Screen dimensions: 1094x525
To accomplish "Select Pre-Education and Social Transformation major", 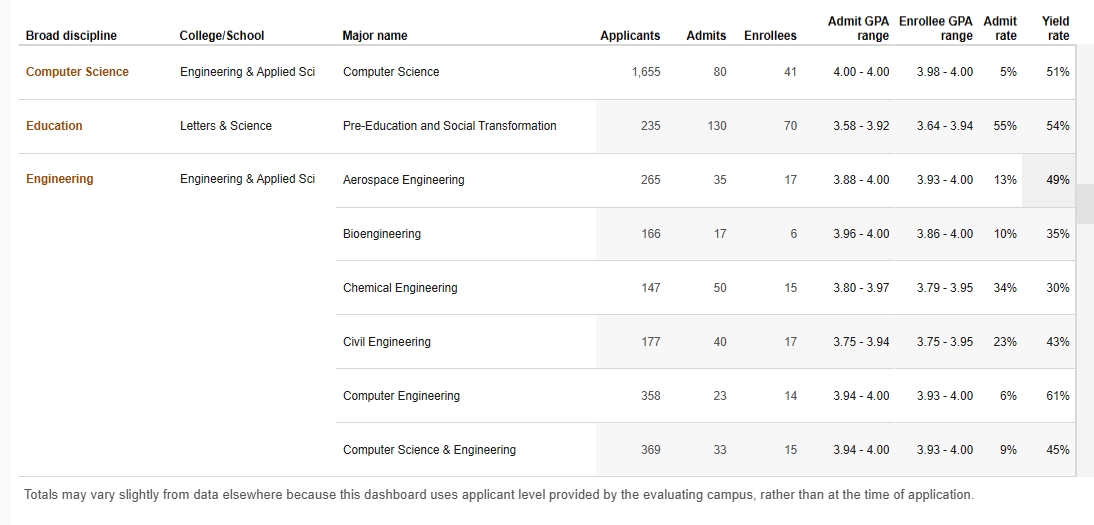I will tap(449, 126).
